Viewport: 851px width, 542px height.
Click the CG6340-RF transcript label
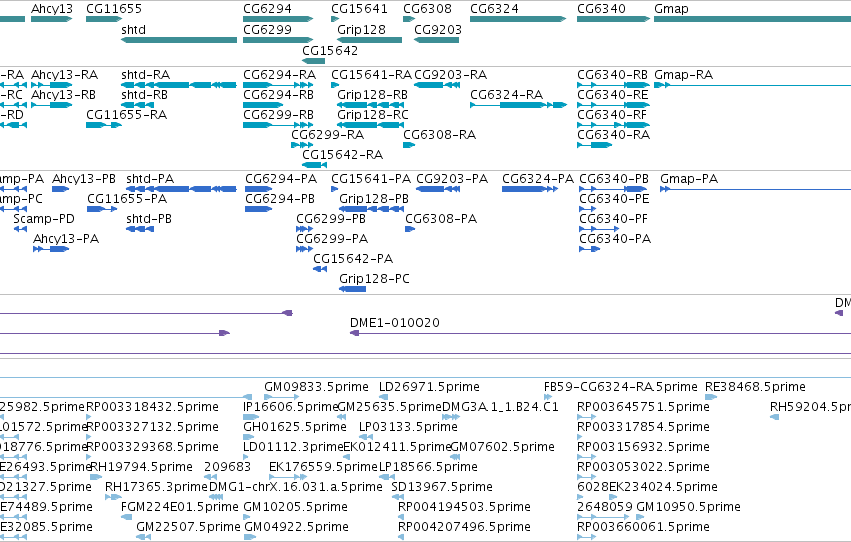612,114
